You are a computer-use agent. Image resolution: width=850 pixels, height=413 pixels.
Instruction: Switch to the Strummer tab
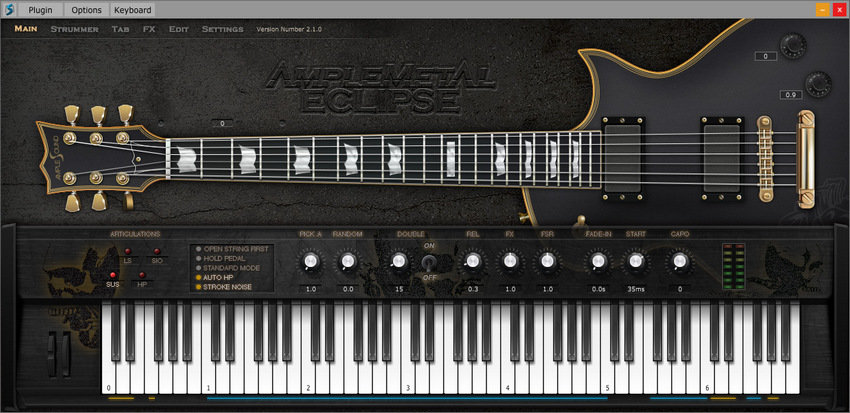(x=74, y=29)
